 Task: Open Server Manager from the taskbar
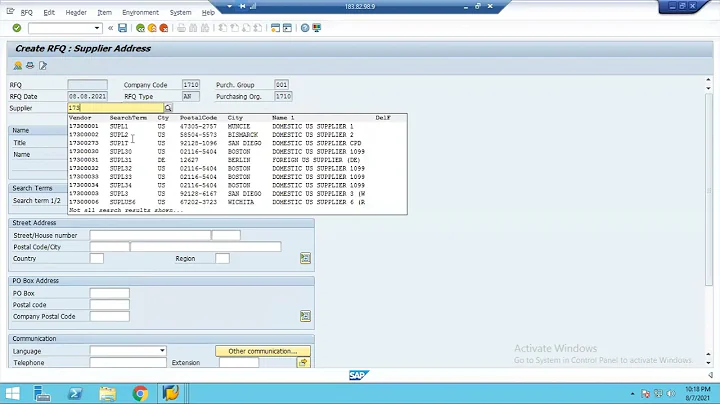tap(42, 393)
